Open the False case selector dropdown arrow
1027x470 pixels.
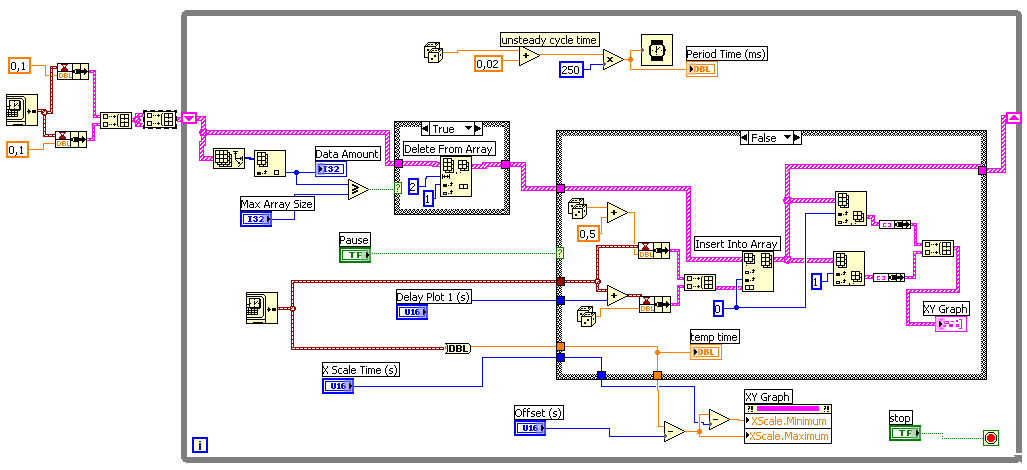click(x=787, y=138)
